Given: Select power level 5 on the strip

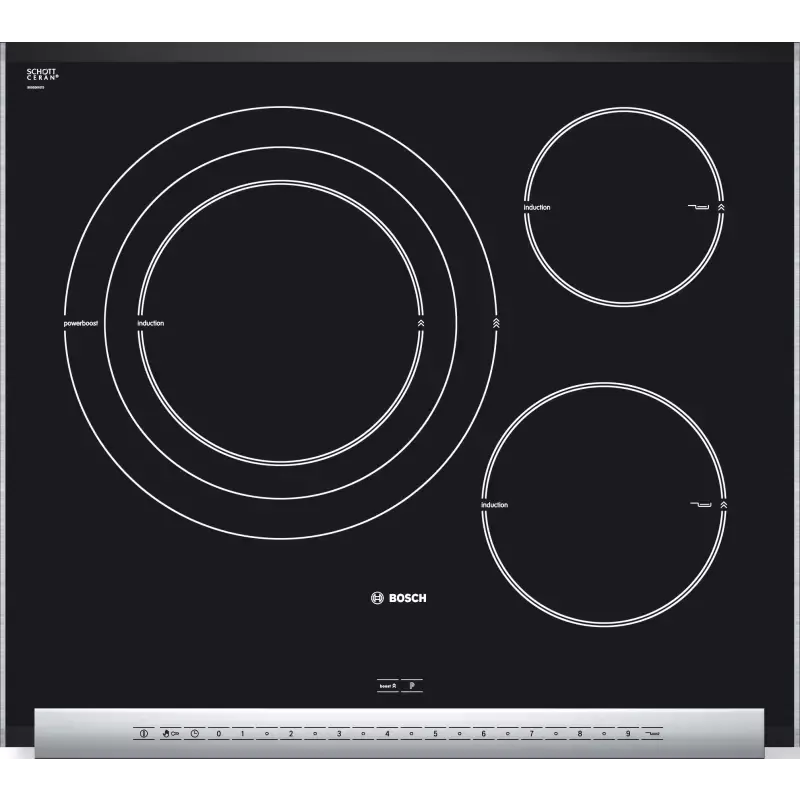Looking at the screenshot, I should click(x=435, y=733).
